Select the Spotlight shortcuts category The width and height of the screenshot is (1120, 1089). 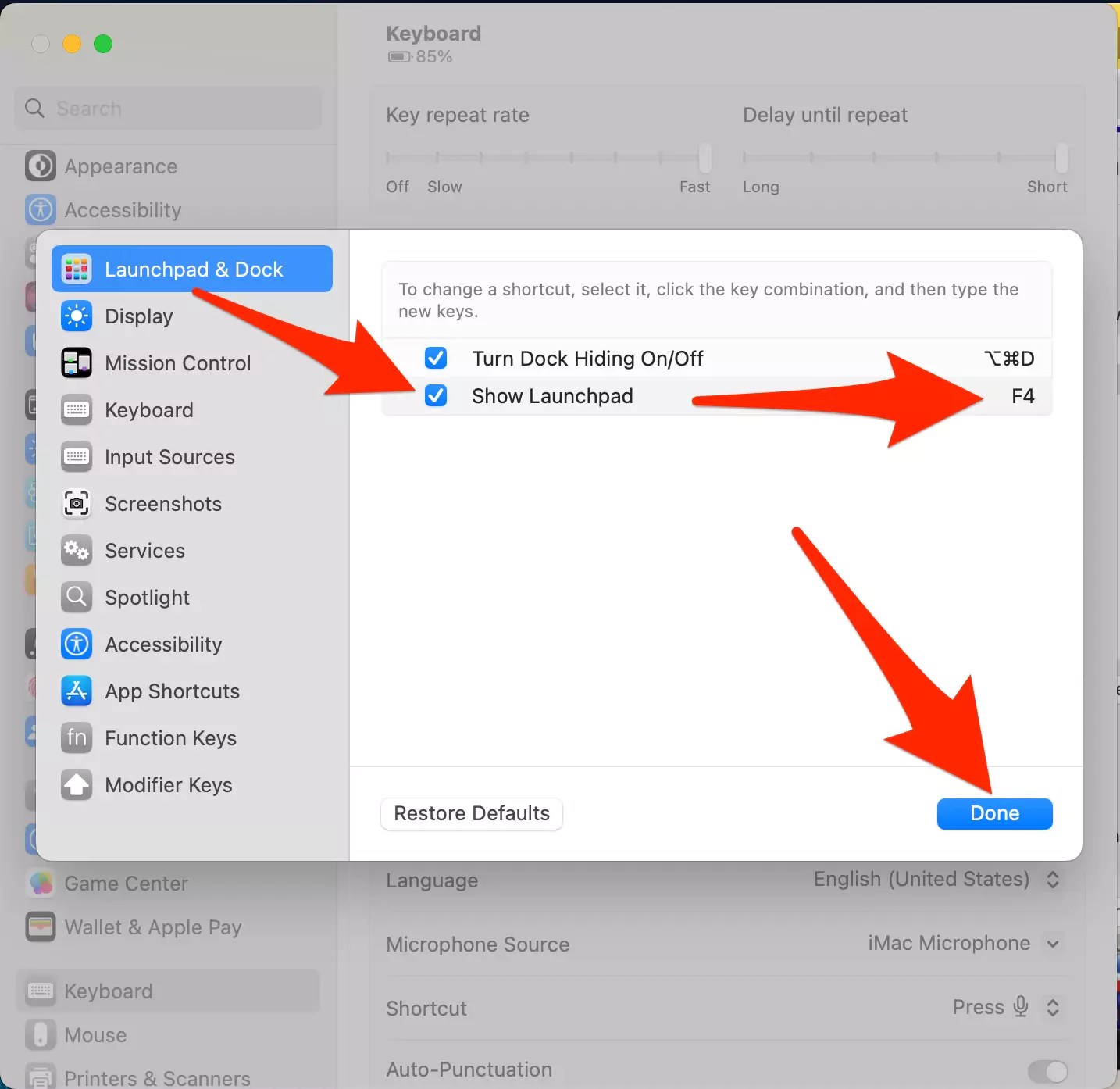148,597
